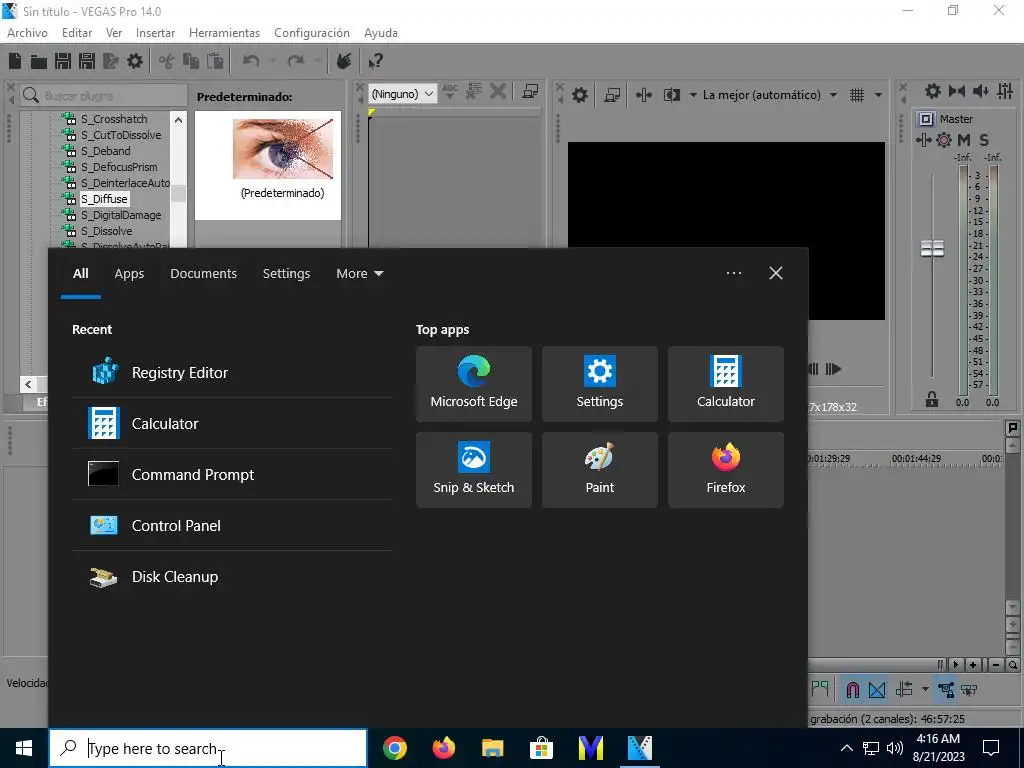
Task: Click the timeline zoom magnifier button
Action: tap(1013, 665)
